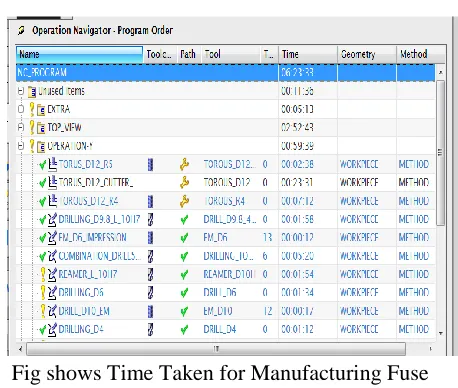Click the DRILL_D6 tool cell

(x=220, y=293)
